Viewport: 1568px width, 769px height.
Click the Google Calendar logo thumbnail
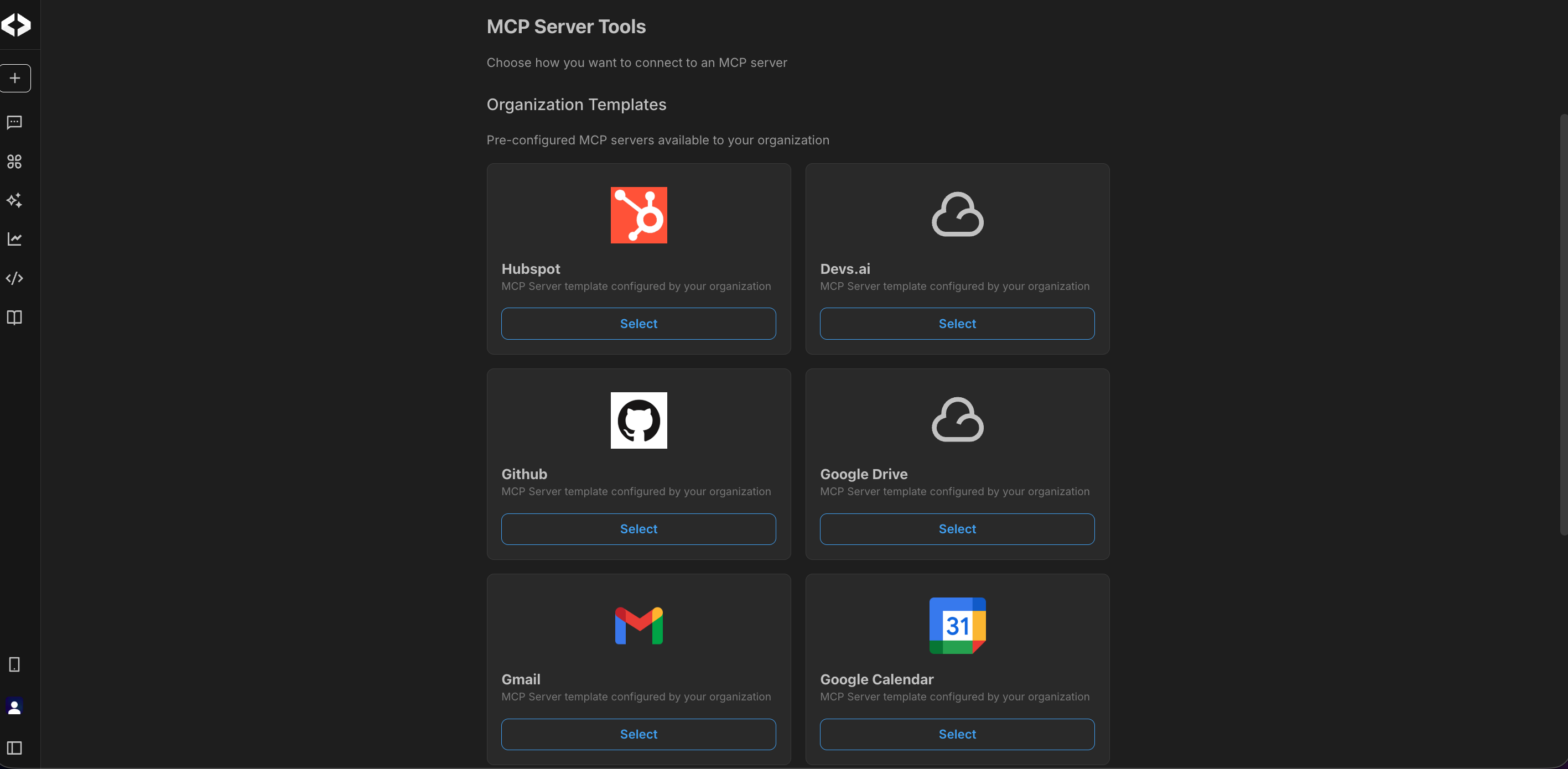(x=957, y=625)
